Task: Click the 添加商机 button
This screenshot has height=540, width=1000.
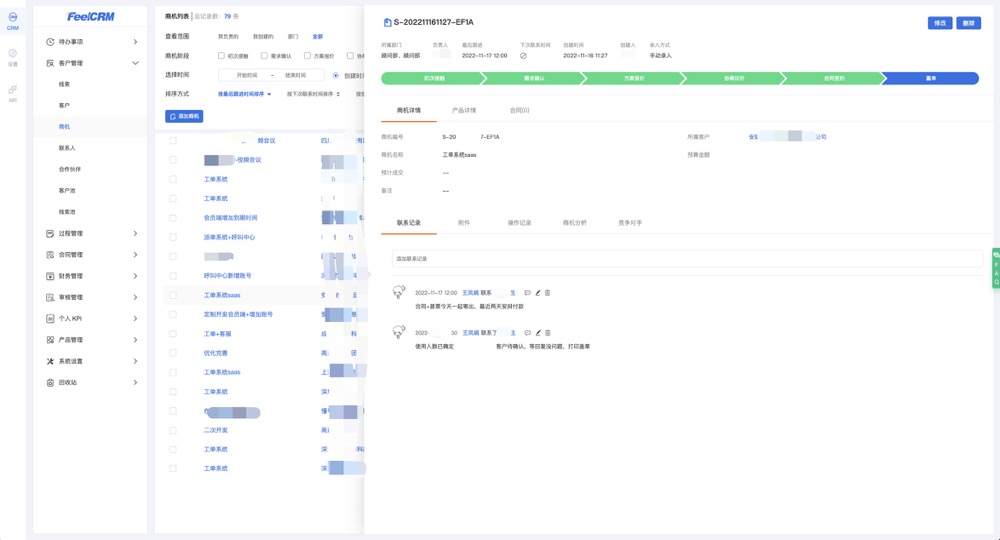Action: (x=184, y=116)
